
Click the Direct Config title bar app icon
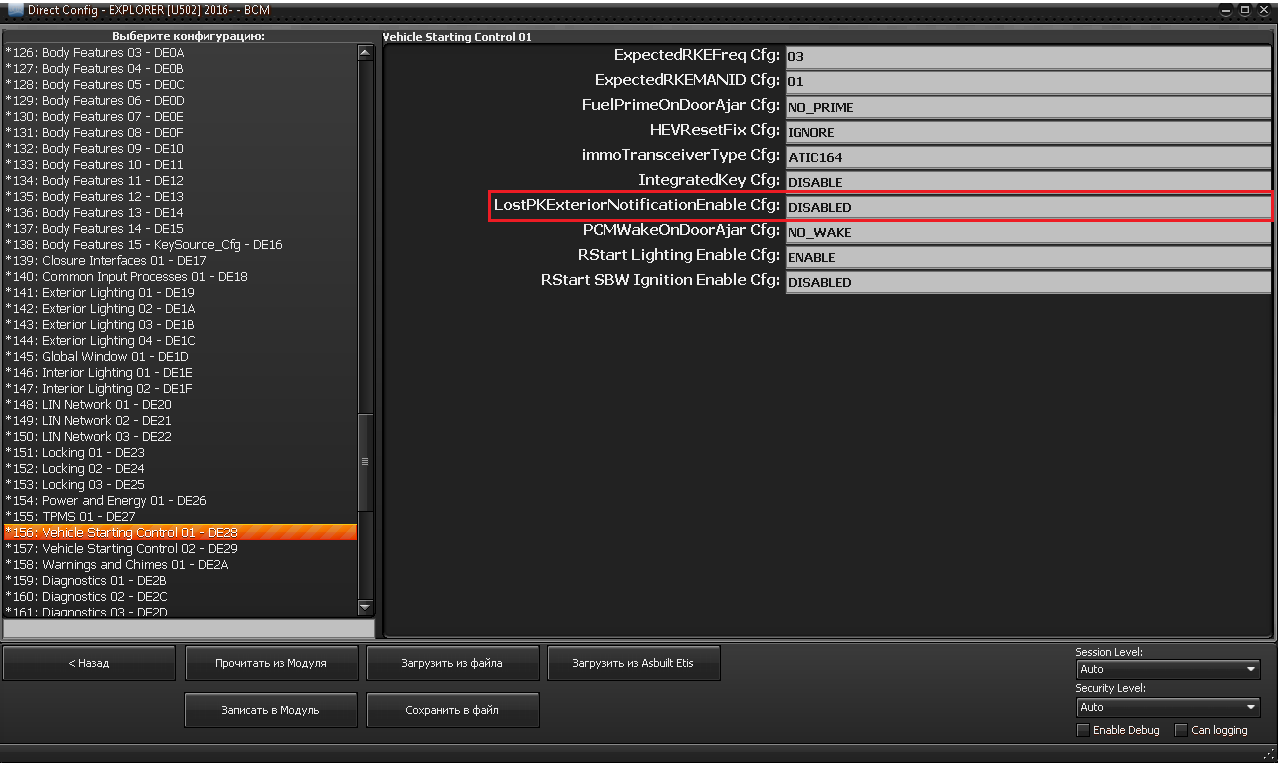(x=15, y=9)
